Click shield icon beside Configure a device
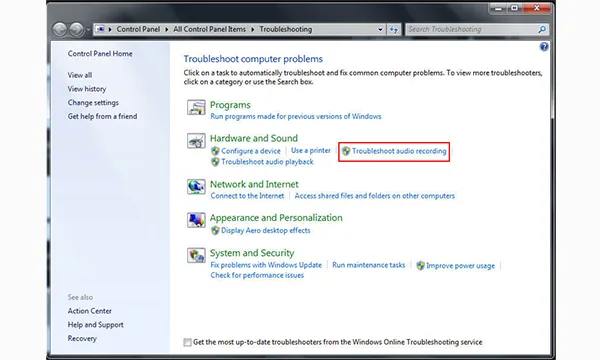Screen dimensions: 600x360 tap(215, 151)
